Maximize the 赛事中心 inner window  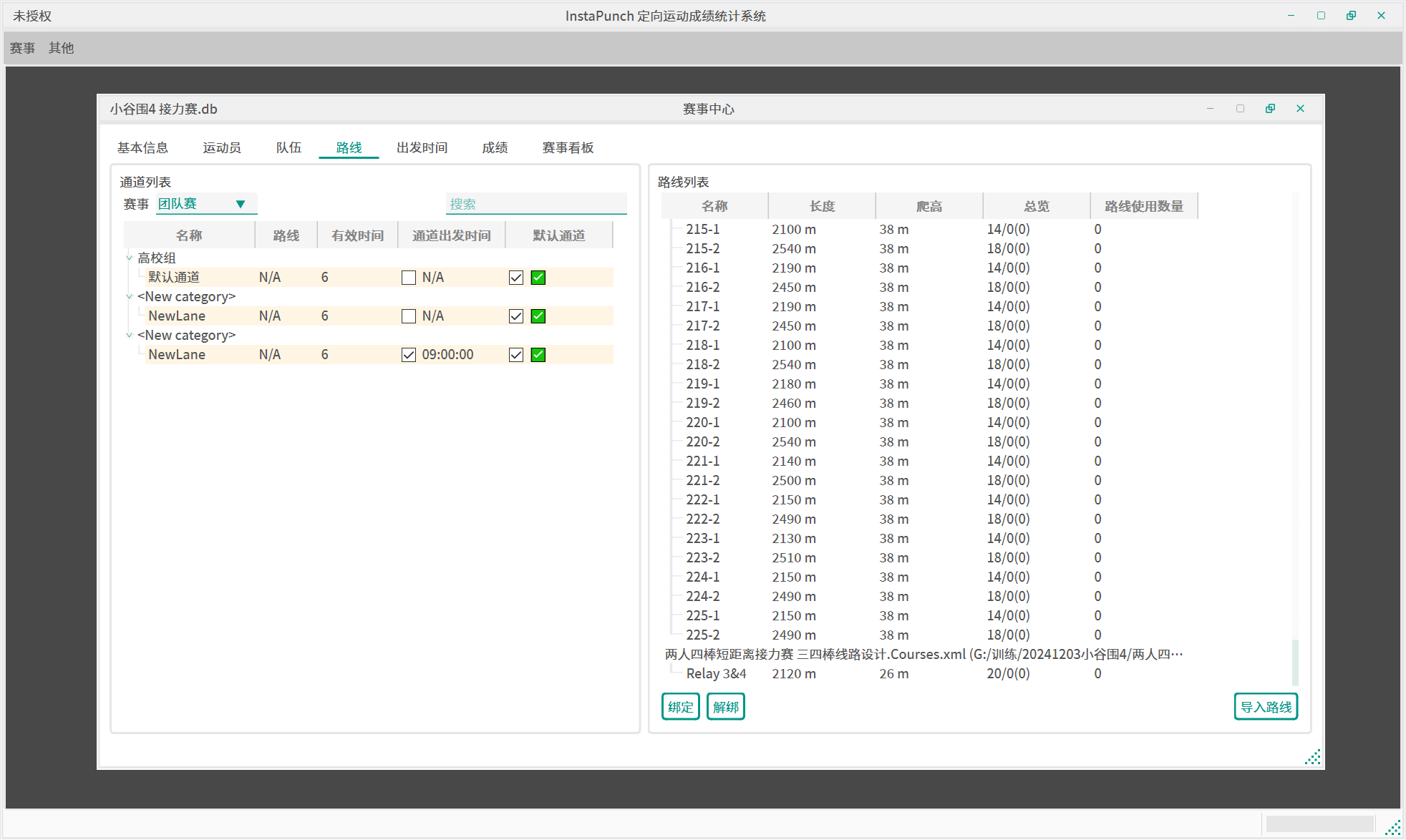point(1240,109)
